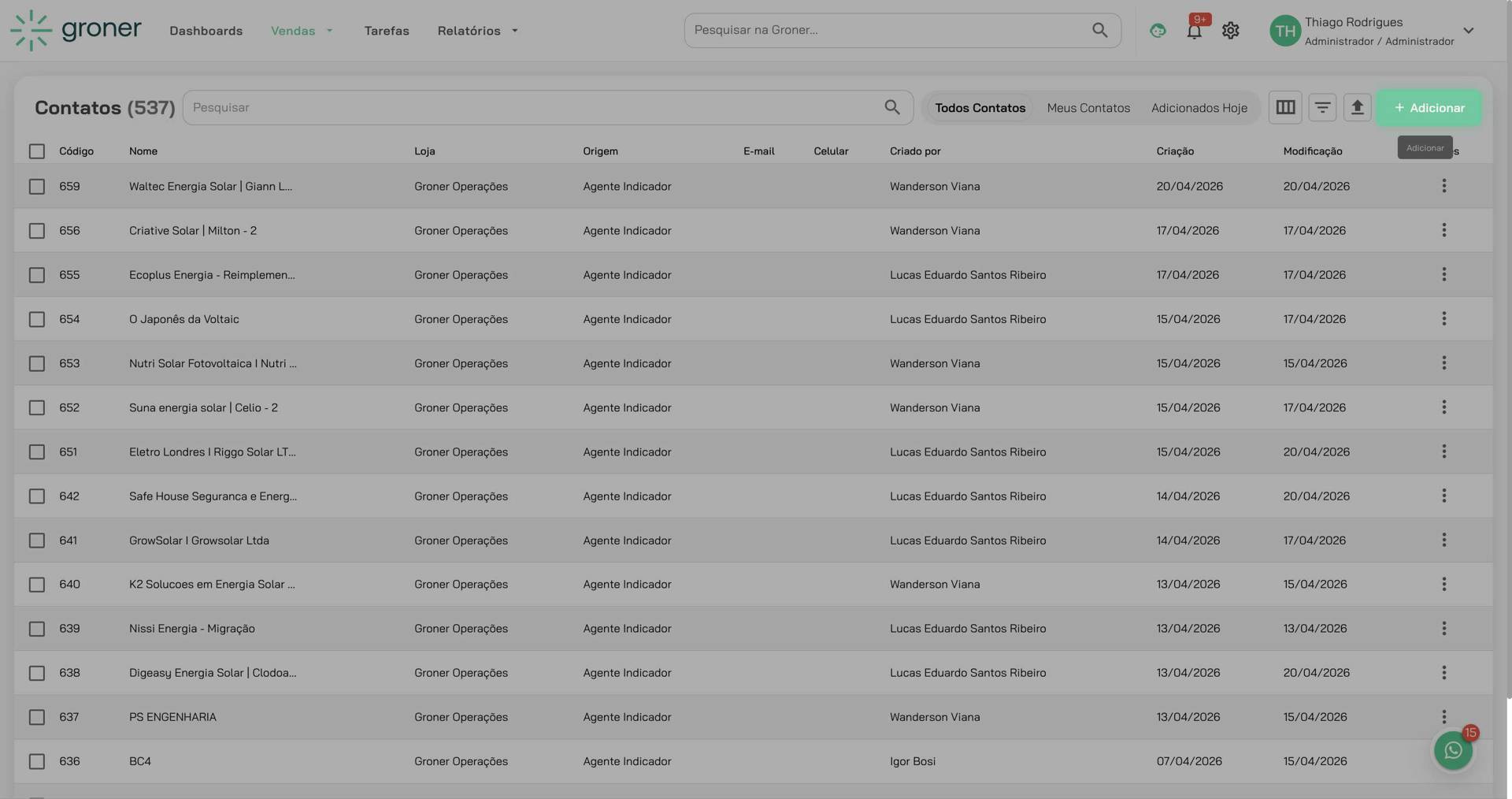Expand the Thiago Rodrigues profile menu
Screen dimensions: 1512x799
(1468, 31)
